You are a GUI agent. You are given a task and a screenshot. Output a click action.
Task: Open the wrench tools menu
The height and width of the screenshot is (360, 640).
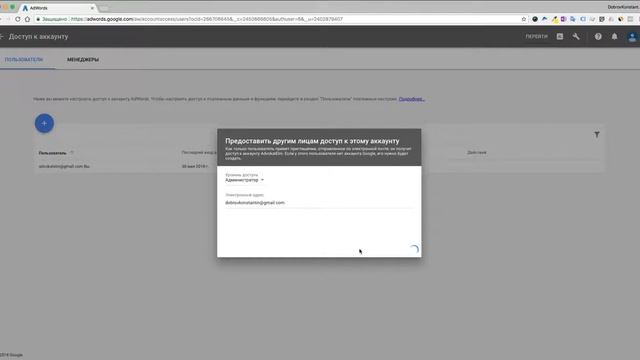[576, 37]
